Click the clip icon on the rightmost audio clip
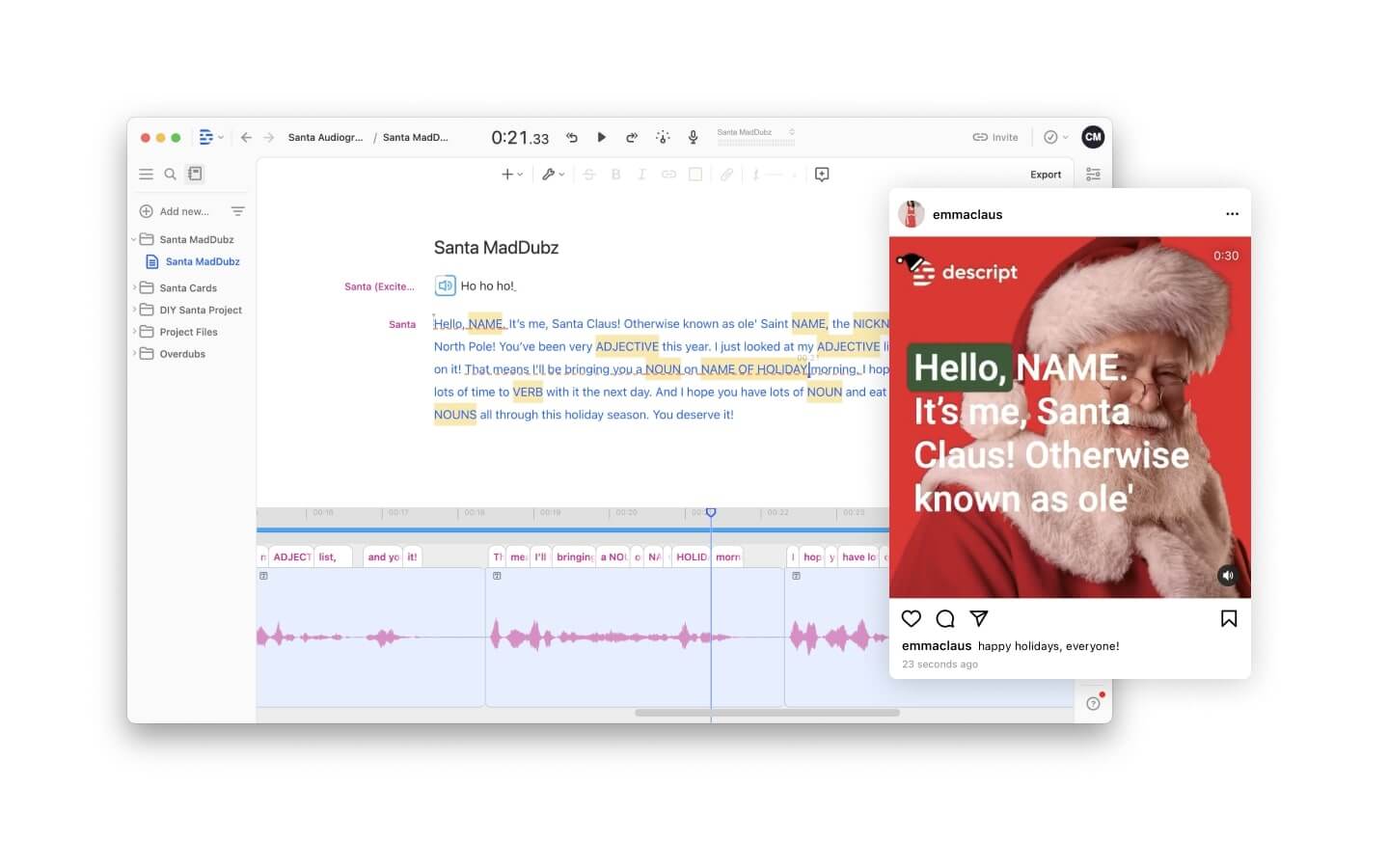 (796, 576)
